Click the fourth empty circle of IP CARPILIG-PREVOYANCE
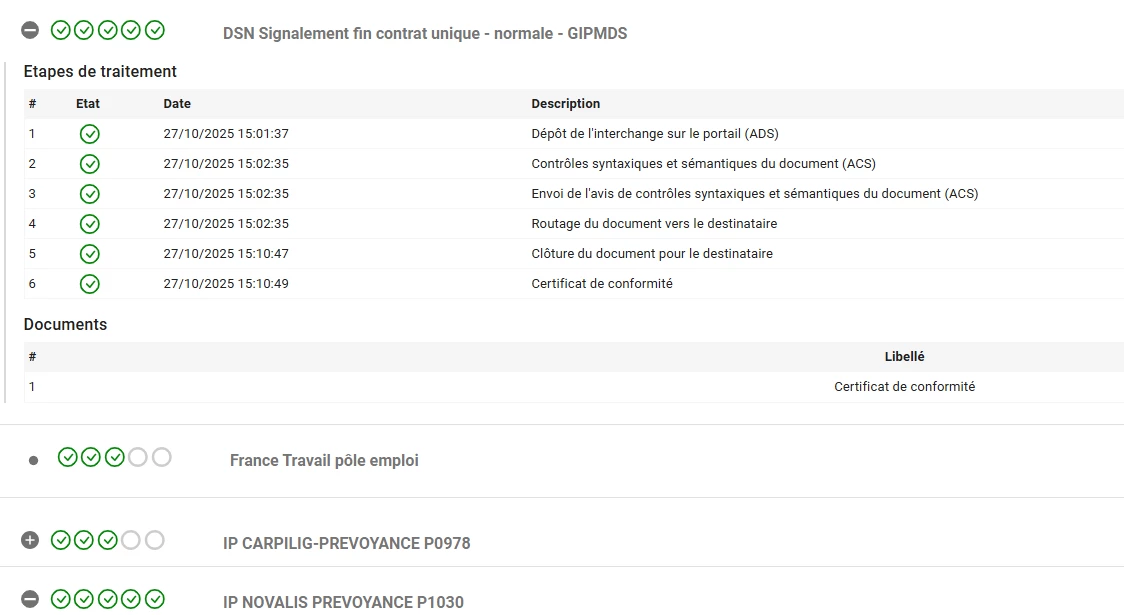1124x615 pixels. point(131,540)
